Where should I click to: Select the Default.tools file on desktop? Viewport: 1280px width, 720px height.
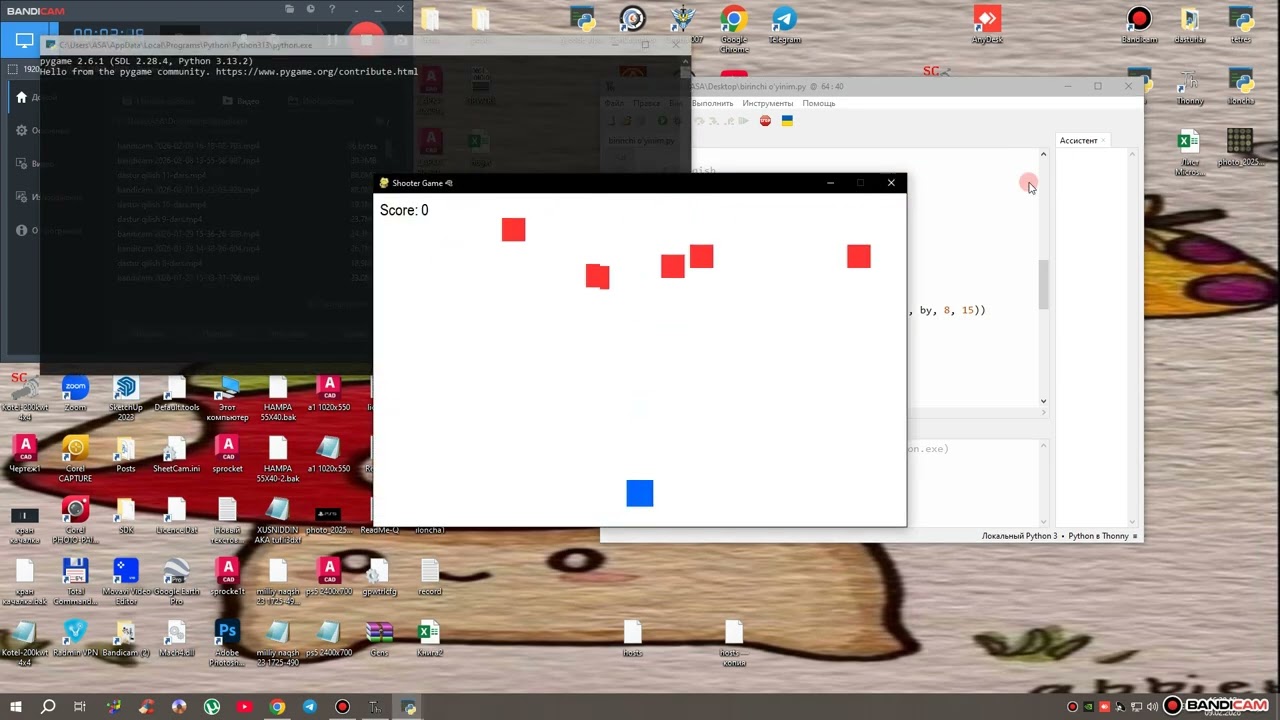(x=177, y=394)
